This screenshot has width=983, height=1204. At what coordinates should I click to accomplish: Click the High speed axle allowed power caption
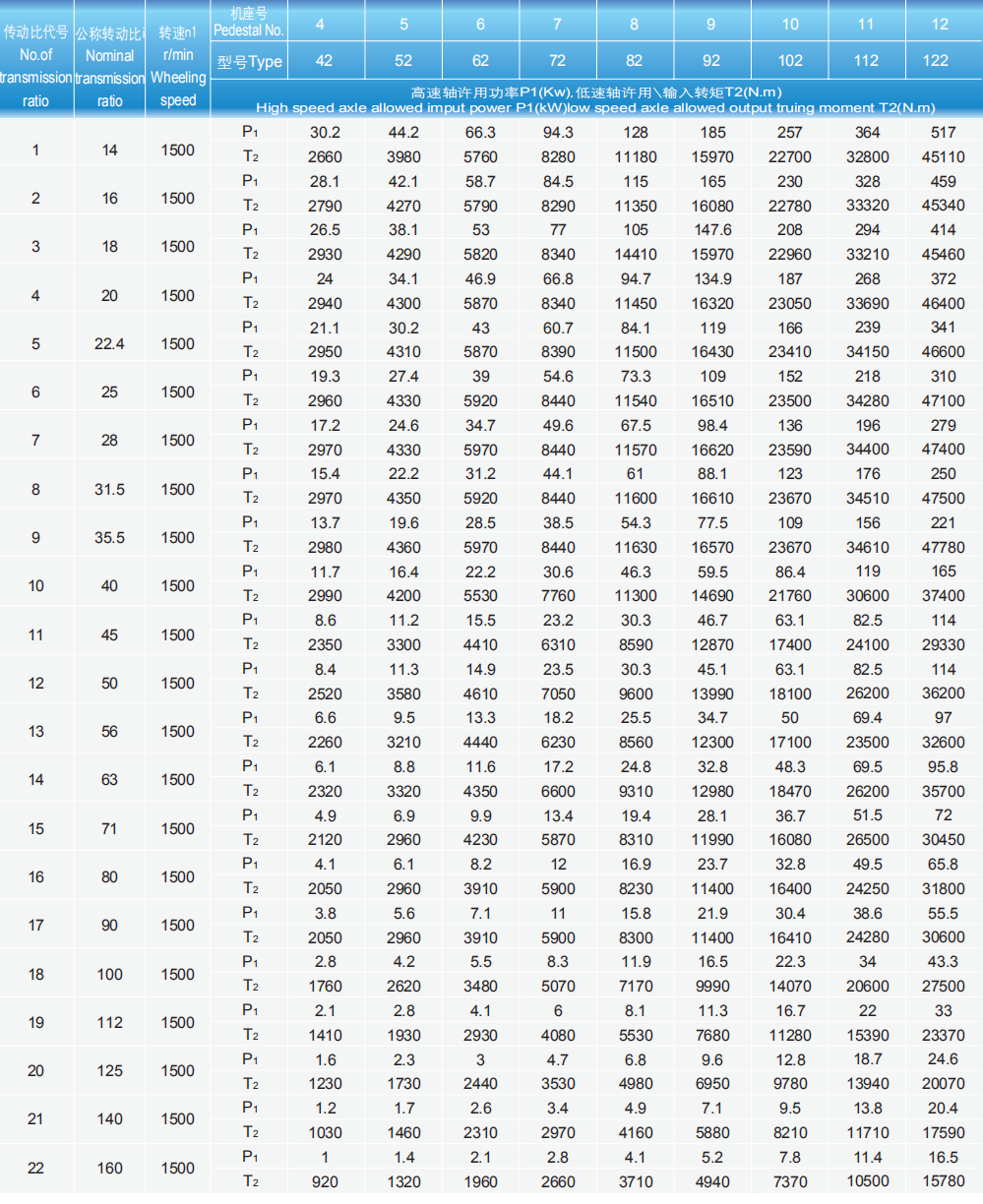(595, 99)
